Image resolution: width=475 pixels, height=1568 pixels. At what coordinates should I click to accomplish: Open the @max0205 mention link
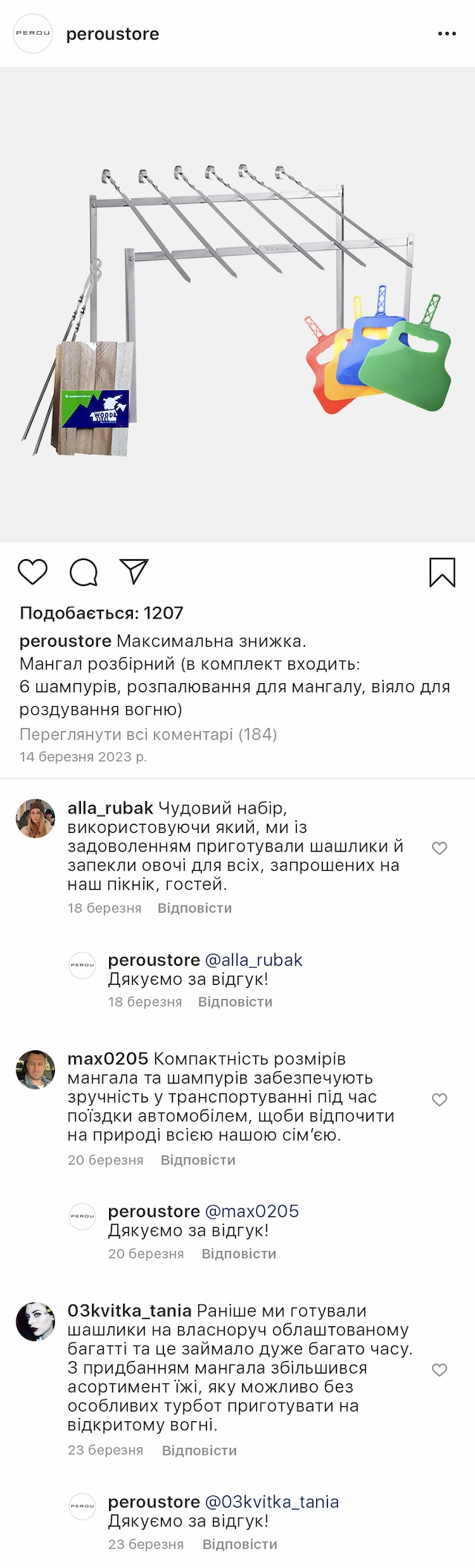[x=252, y=1211]
